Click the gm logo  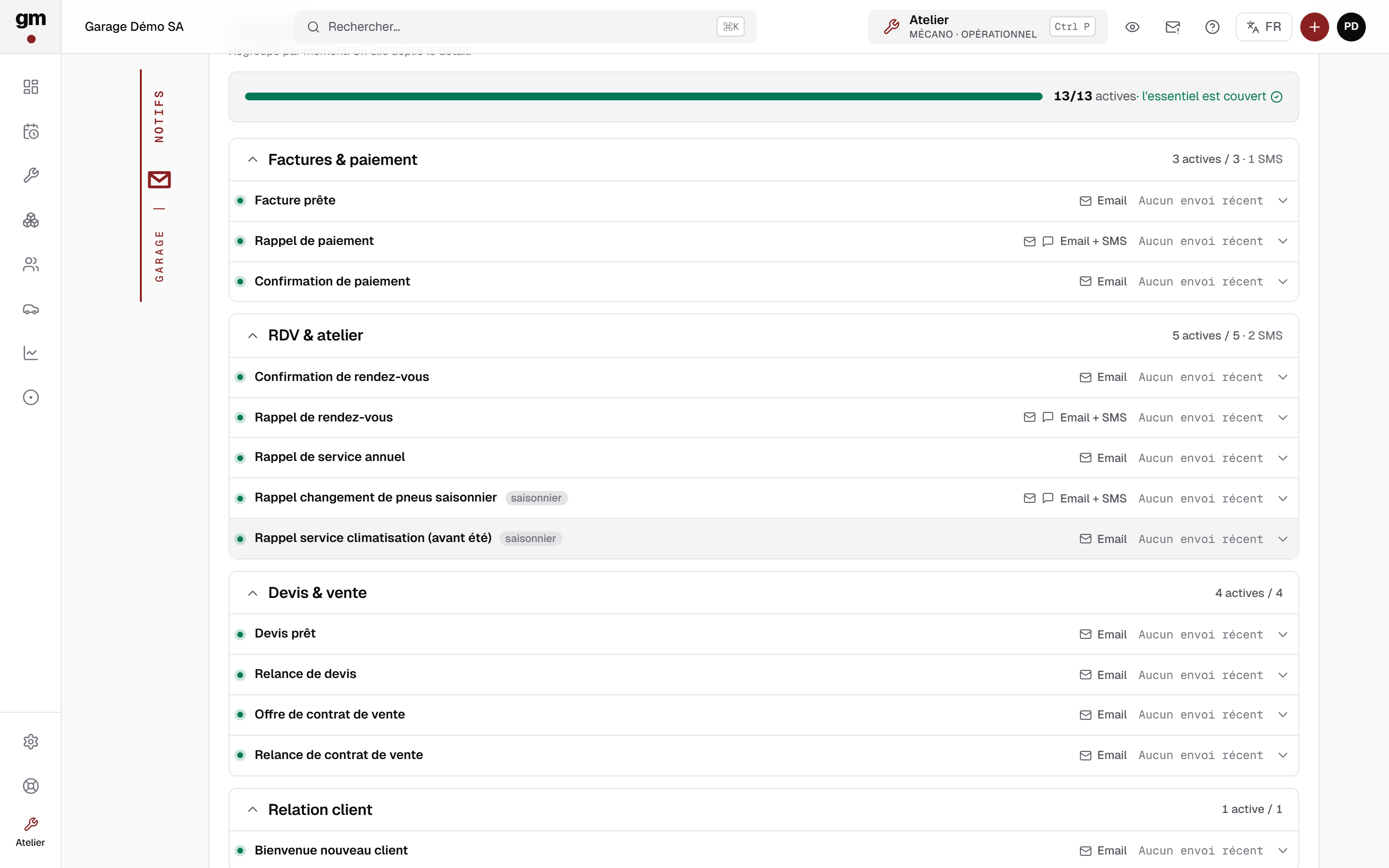click(x=30, y=27)
